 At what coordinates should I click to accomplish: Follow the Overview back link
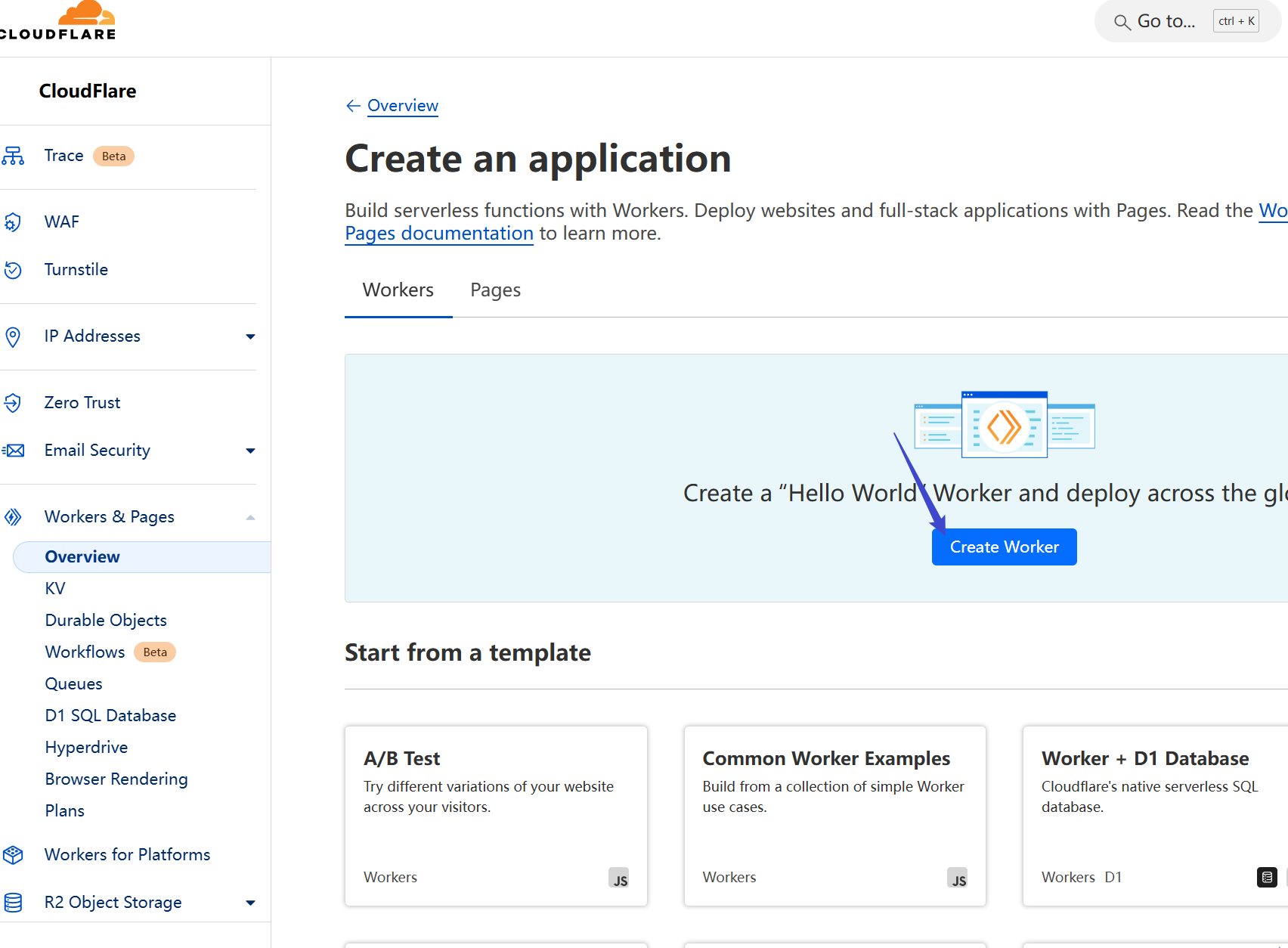pyautogui.click(x=402, y=106)
